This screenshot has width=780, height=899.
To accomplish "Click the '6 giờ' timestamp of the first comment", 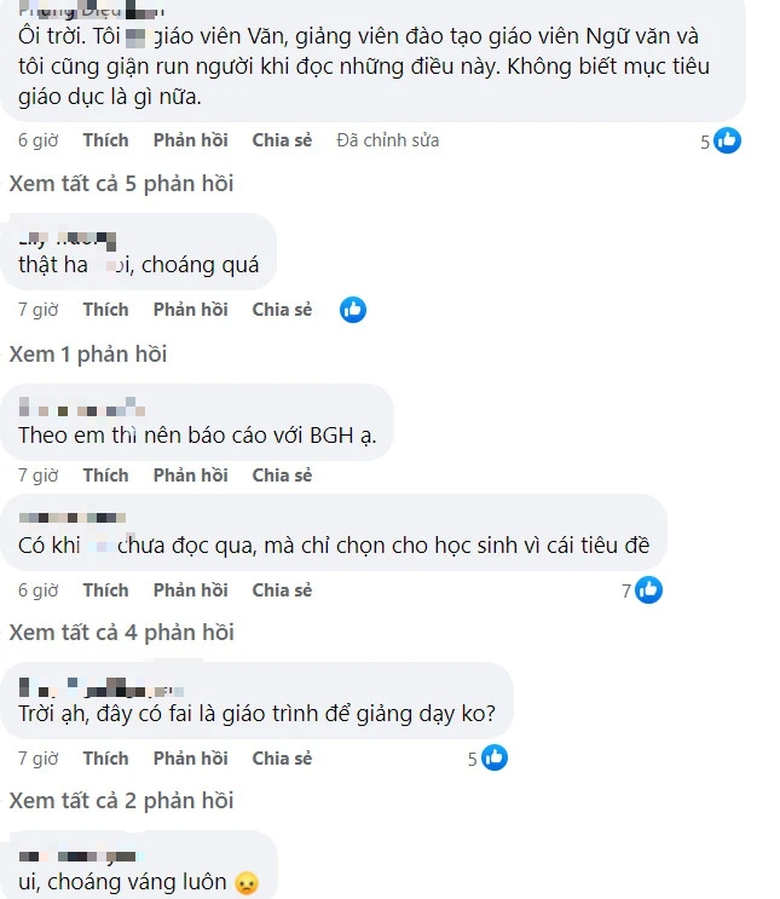I will (x=37, y=141).
